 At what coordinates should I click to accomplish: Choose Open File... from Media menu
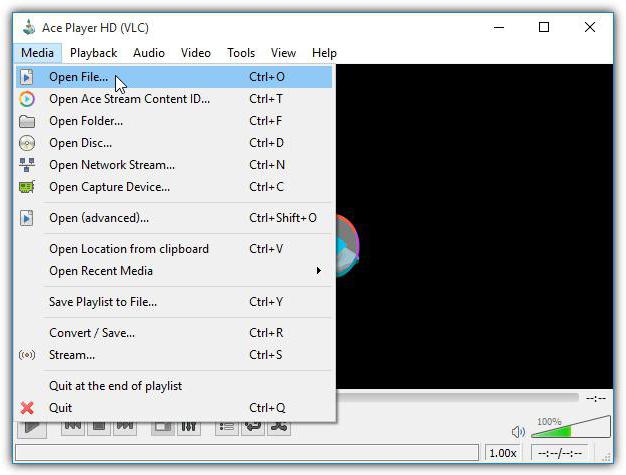click(174, 77)
